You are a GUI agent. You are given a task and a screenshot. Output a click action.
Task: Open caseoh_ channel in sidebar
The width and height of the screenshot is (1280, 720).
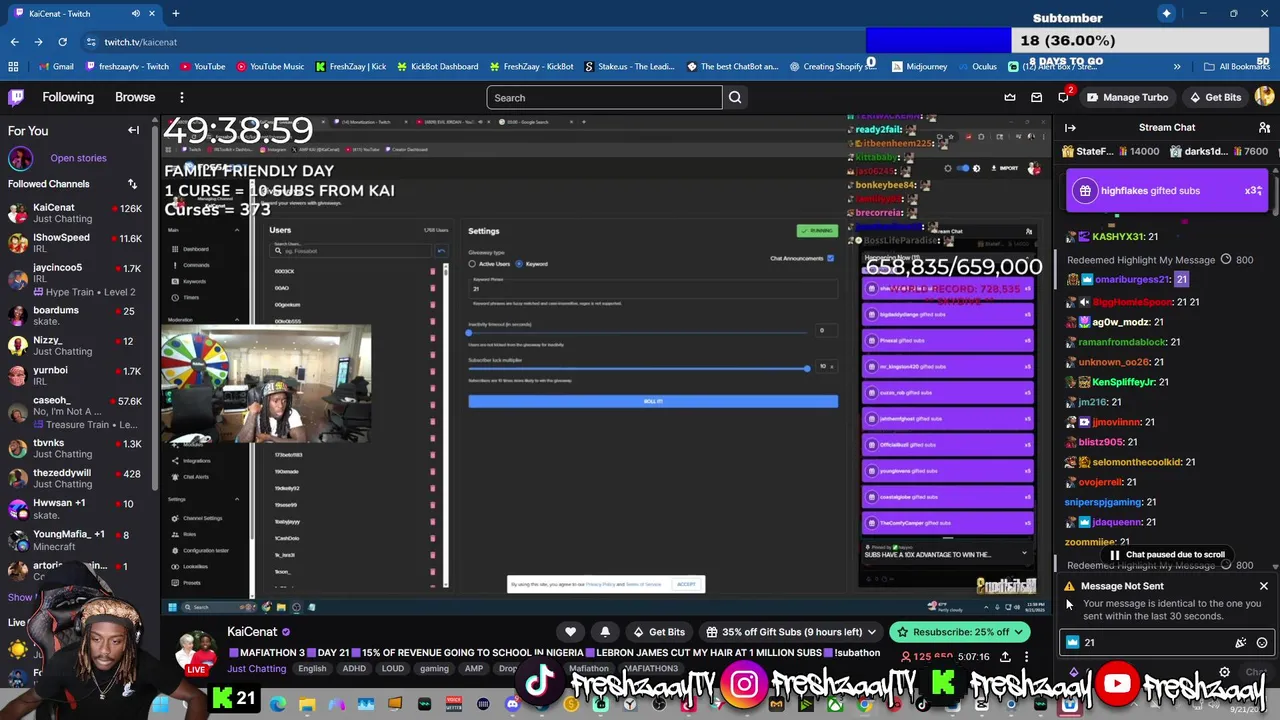[x=75, y=412]
